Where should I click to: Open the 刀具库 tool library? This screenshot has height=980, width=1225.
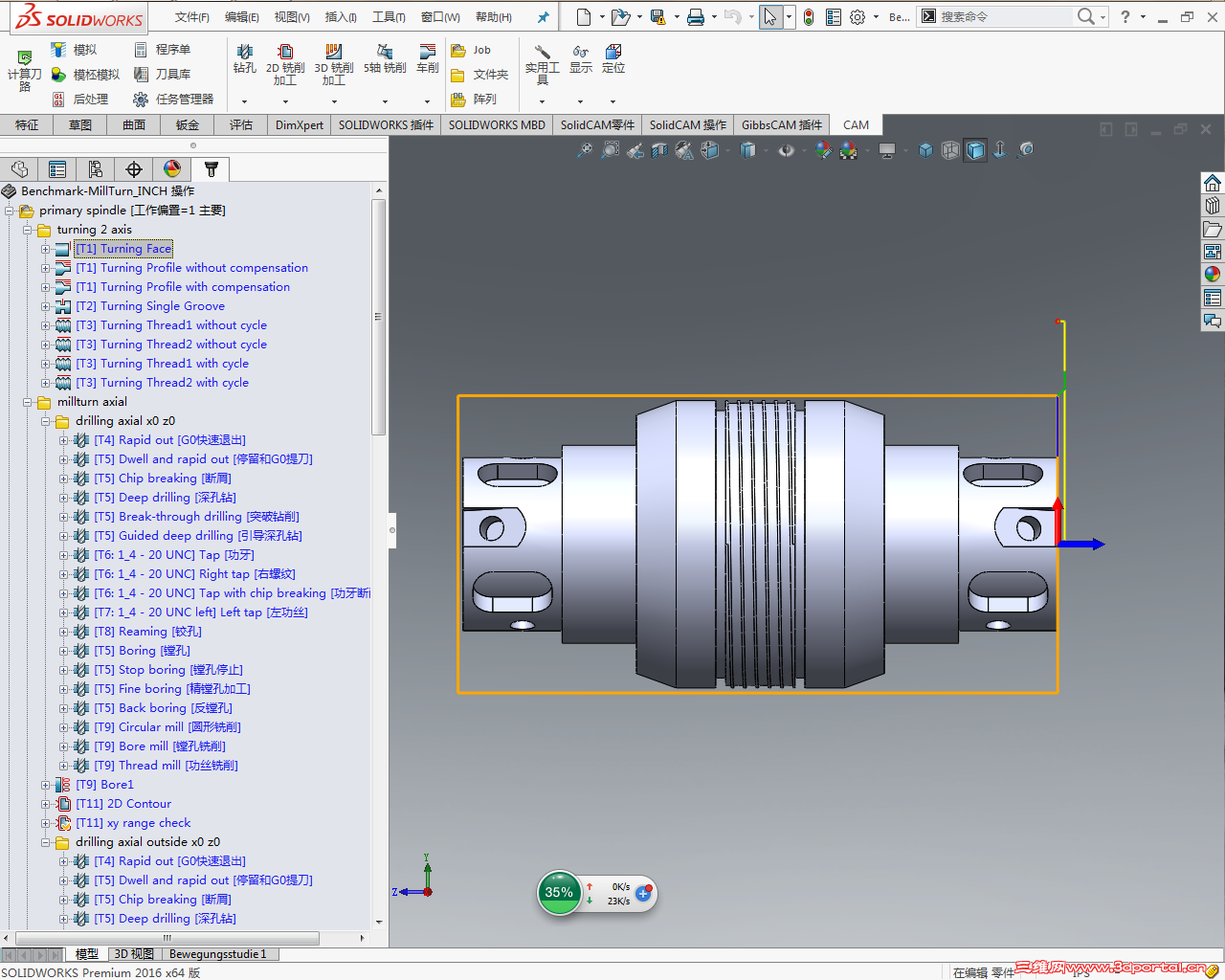pyautogui.click(x=162, y=75)
